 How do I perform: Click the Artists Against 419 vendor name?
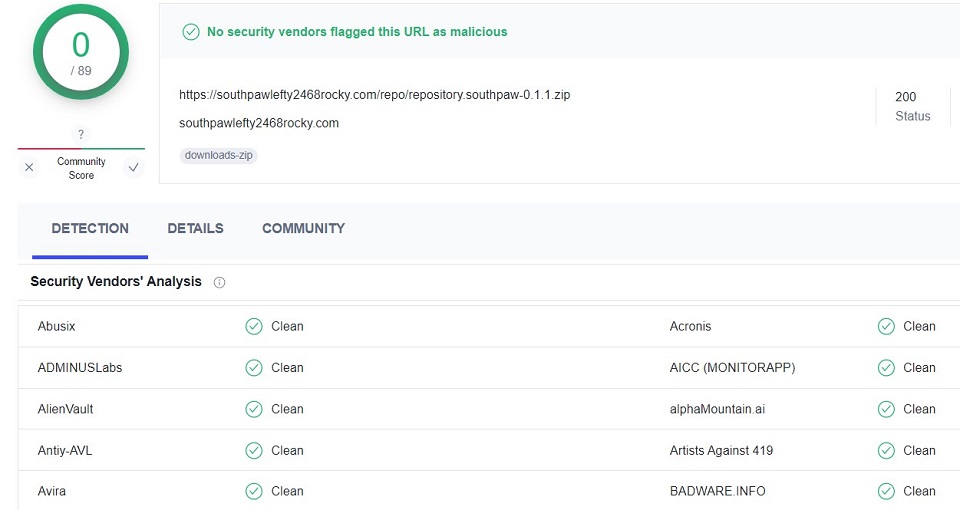pyautogui.click(x=721, y=451)
